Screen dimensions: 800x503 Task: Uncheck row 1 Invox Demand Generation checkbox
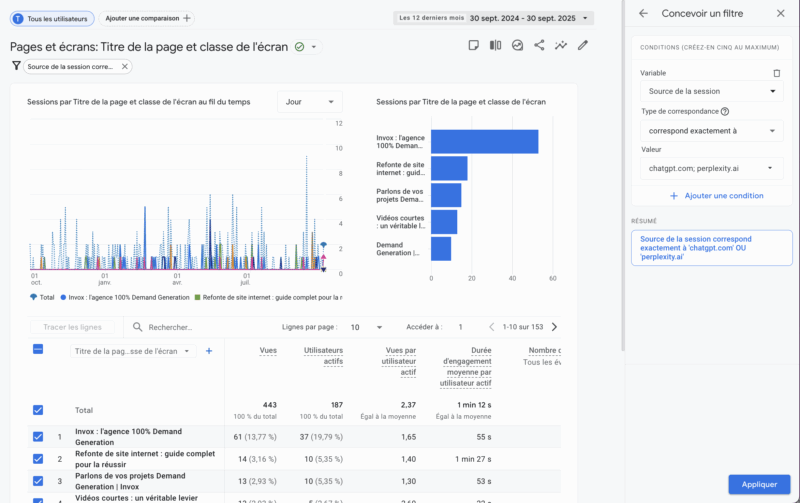point(38,437)
